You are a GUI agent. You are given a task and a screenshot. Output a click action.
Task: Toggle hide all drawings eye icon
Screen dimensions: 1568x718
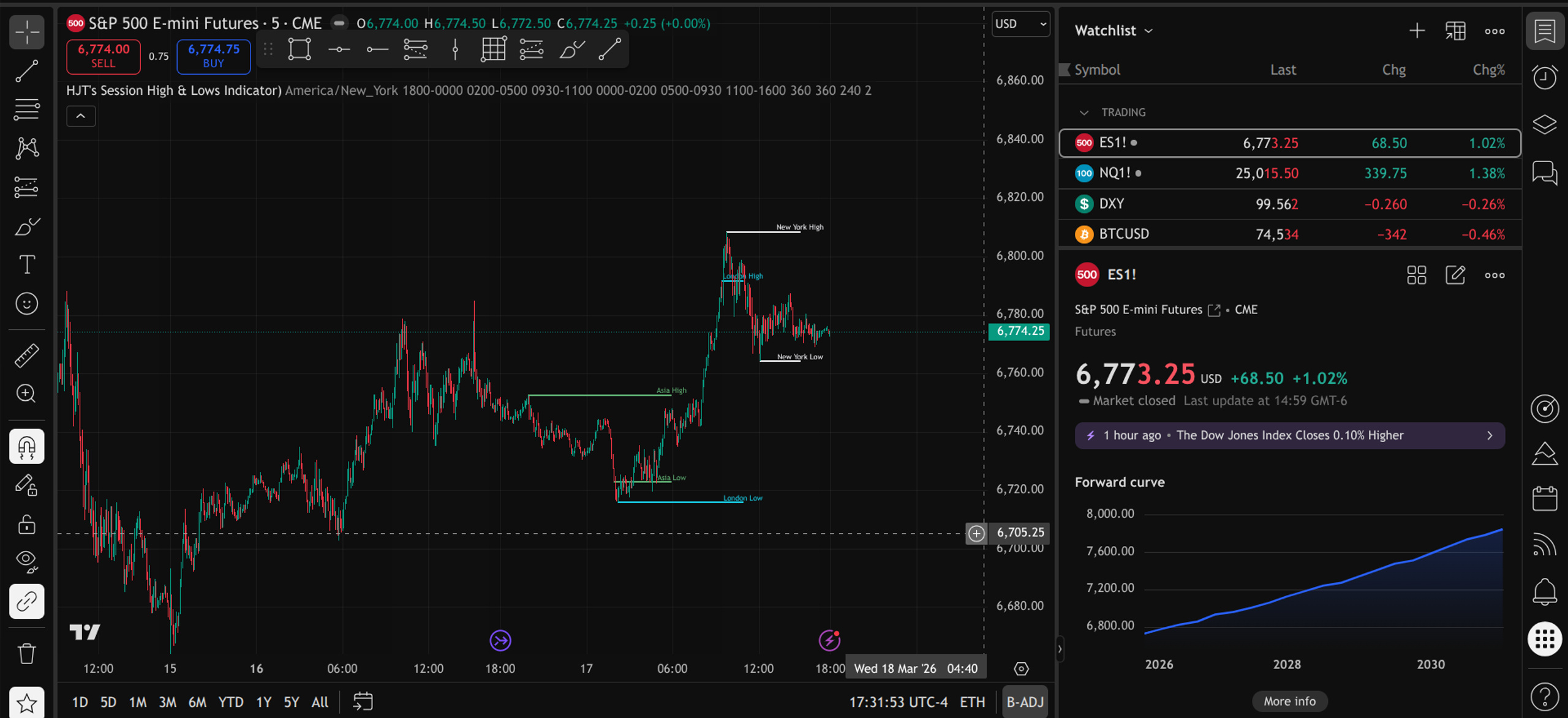(x=26, y=561)
